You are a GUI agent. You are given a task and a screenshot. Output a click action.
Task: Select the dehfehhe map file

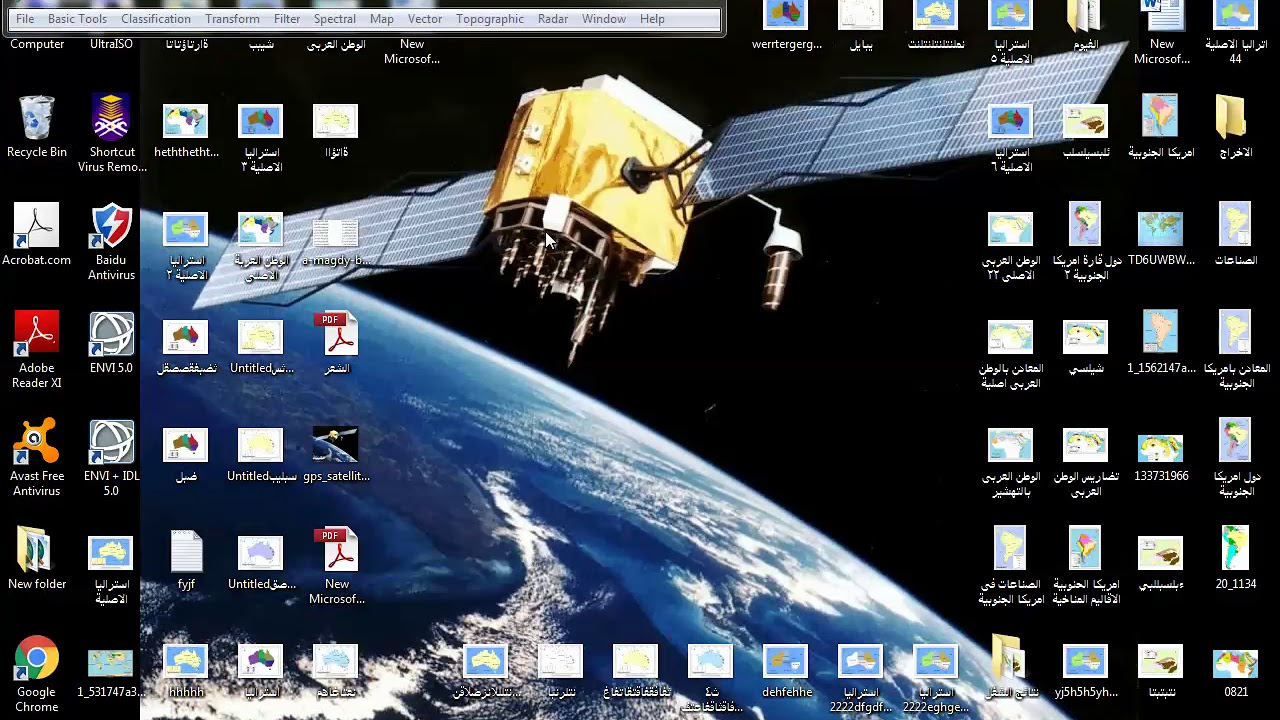[786, 671]
